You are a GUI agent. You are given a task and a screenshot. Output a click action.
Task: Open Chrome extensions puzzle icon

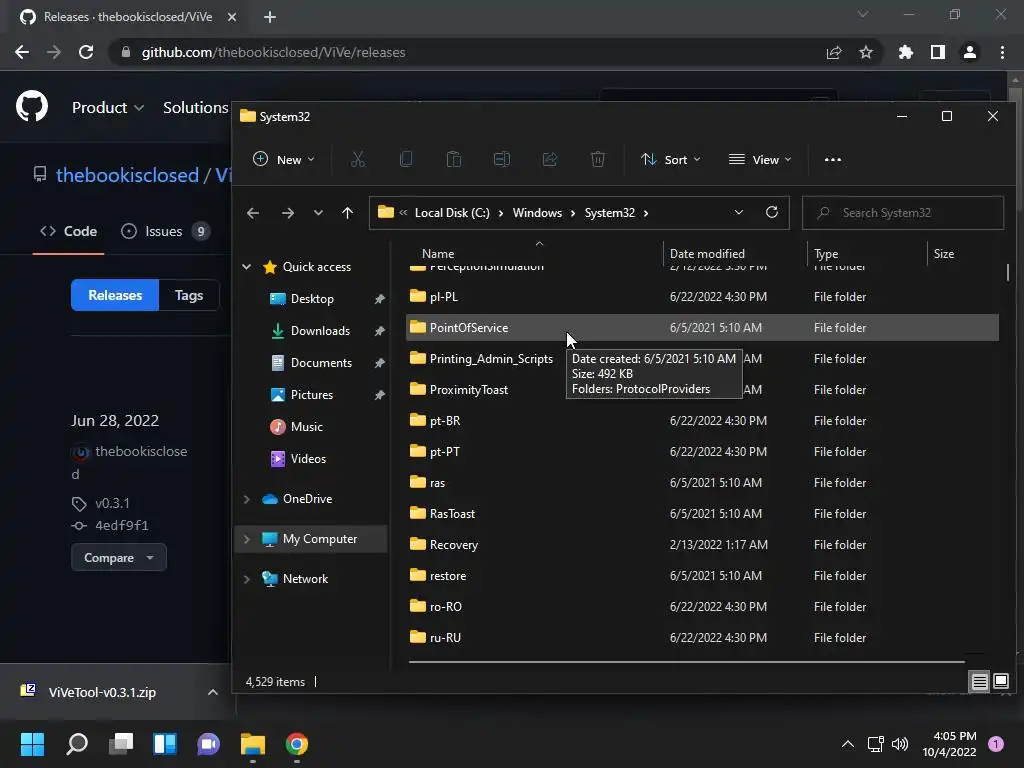(905, 52)
